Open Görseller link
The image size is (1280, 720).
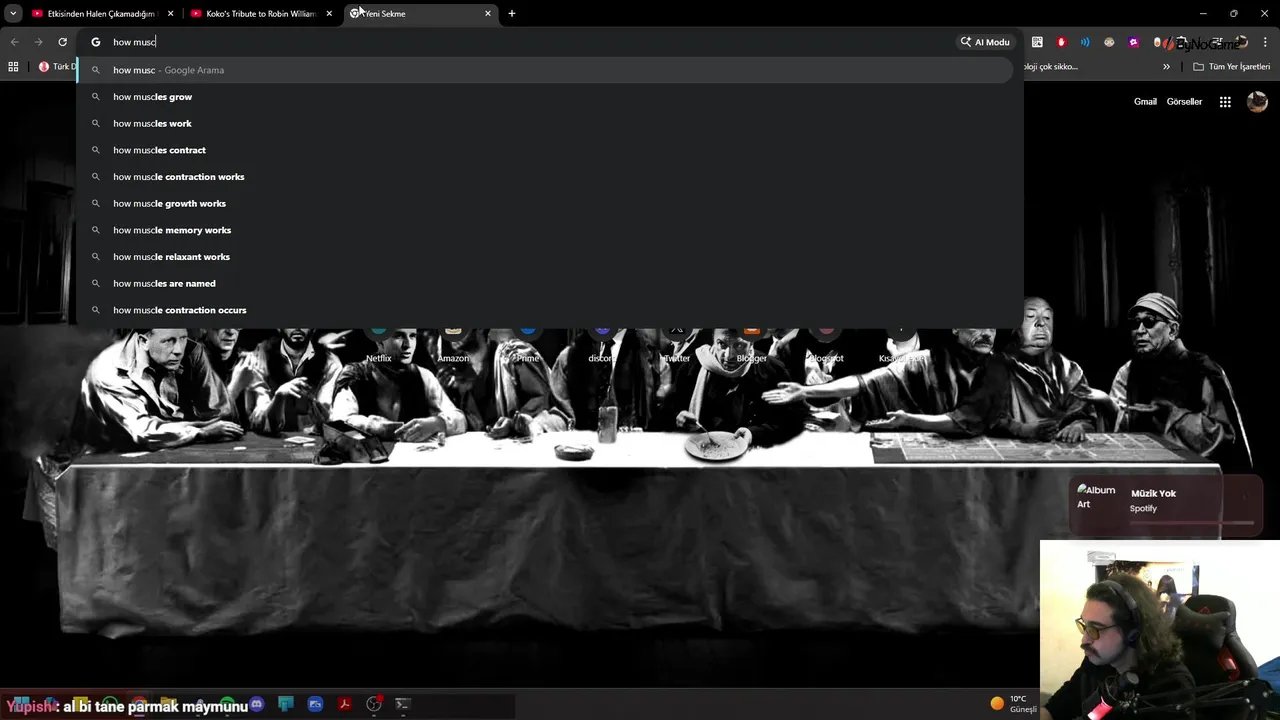click(1184, 102)
